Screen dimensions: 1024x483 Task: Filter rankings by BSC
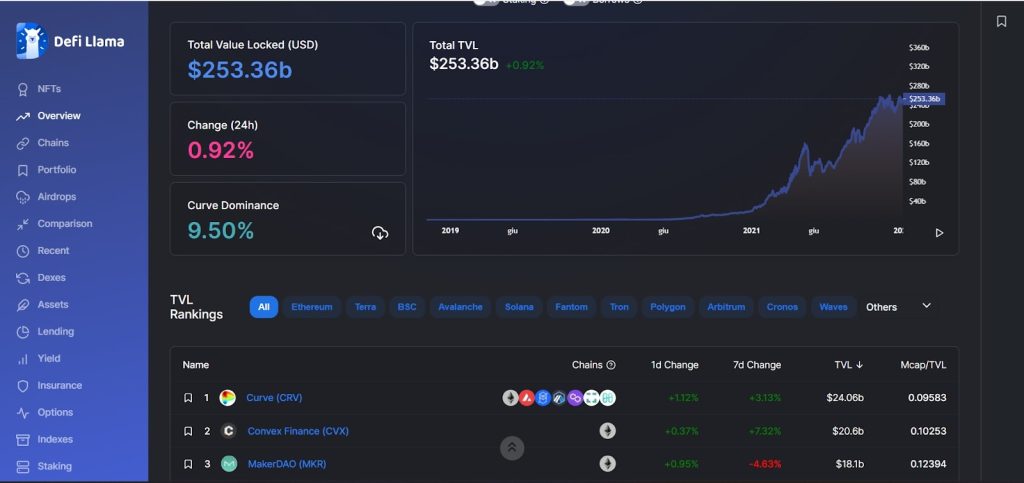(x=407, y=307)
